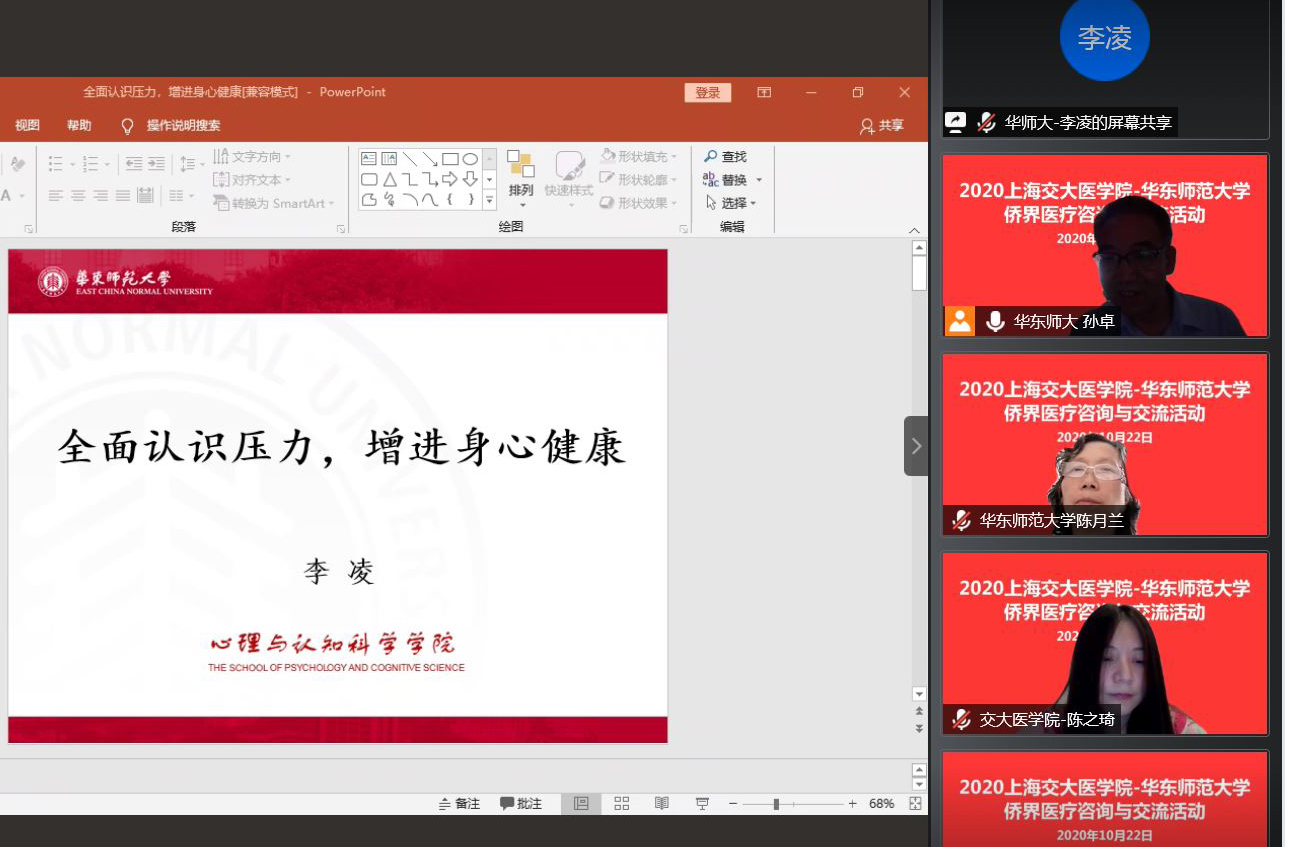Open the Arrange (排列) dropdown
The image size is (1290, 847).
(521, 179)
